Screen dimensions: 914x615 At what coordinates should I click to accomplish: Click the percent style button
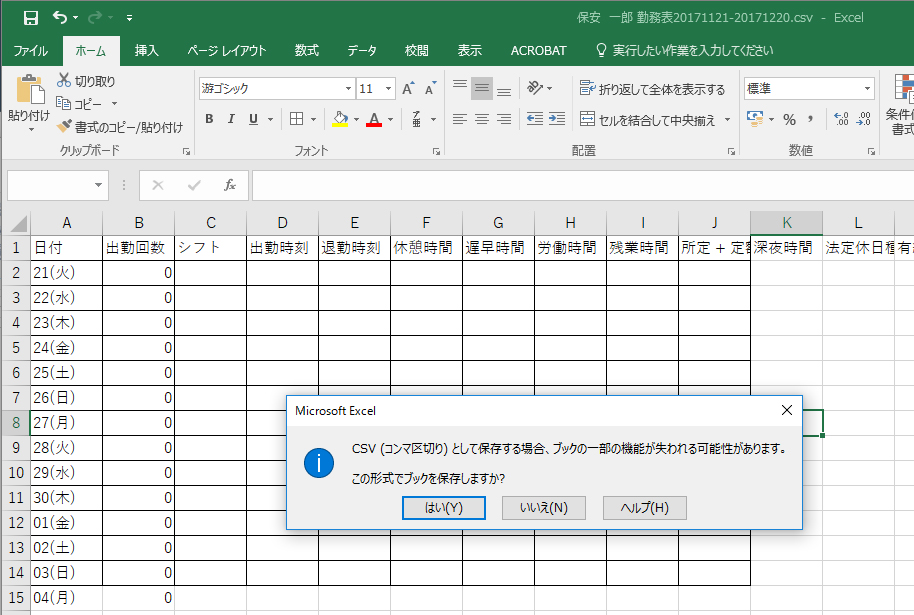[789, 119]
